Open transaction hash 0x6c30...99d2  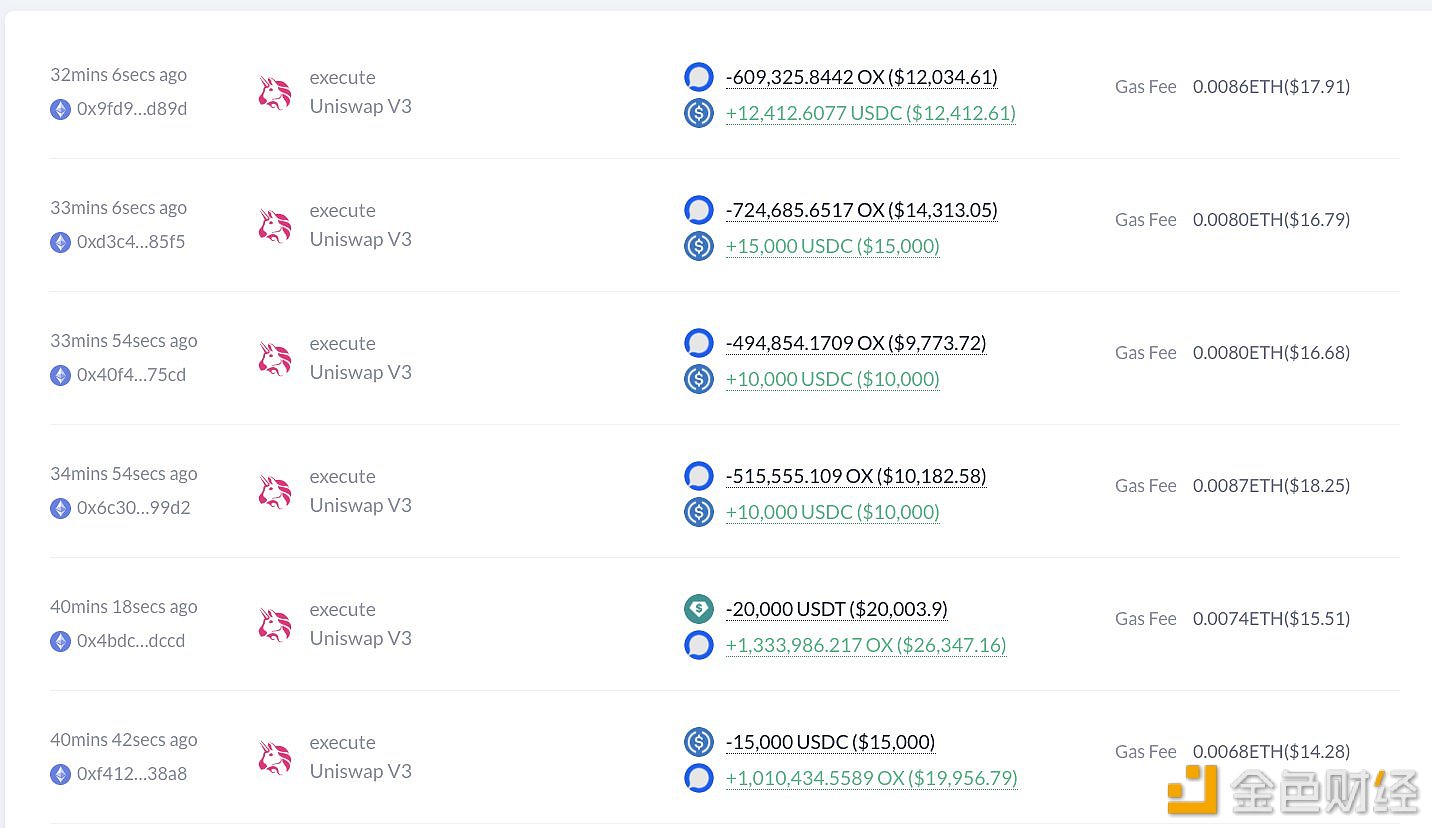(134, 508)
